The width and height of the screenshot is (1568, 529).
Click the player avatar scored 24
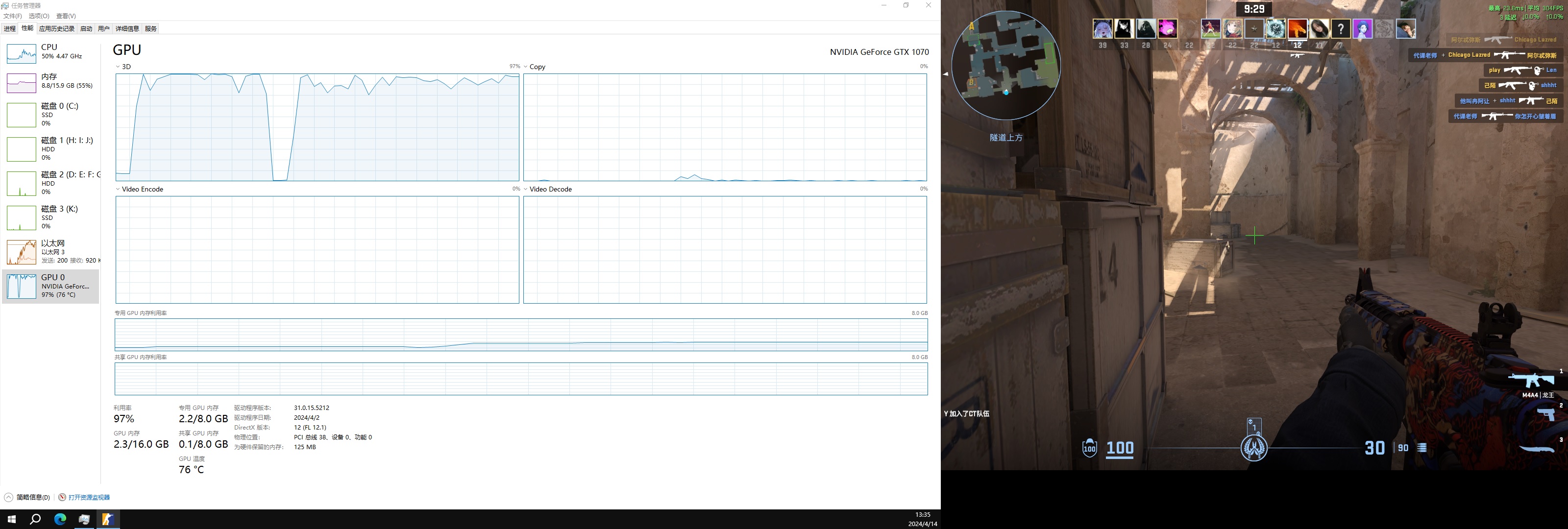[x=1167, y=28]
